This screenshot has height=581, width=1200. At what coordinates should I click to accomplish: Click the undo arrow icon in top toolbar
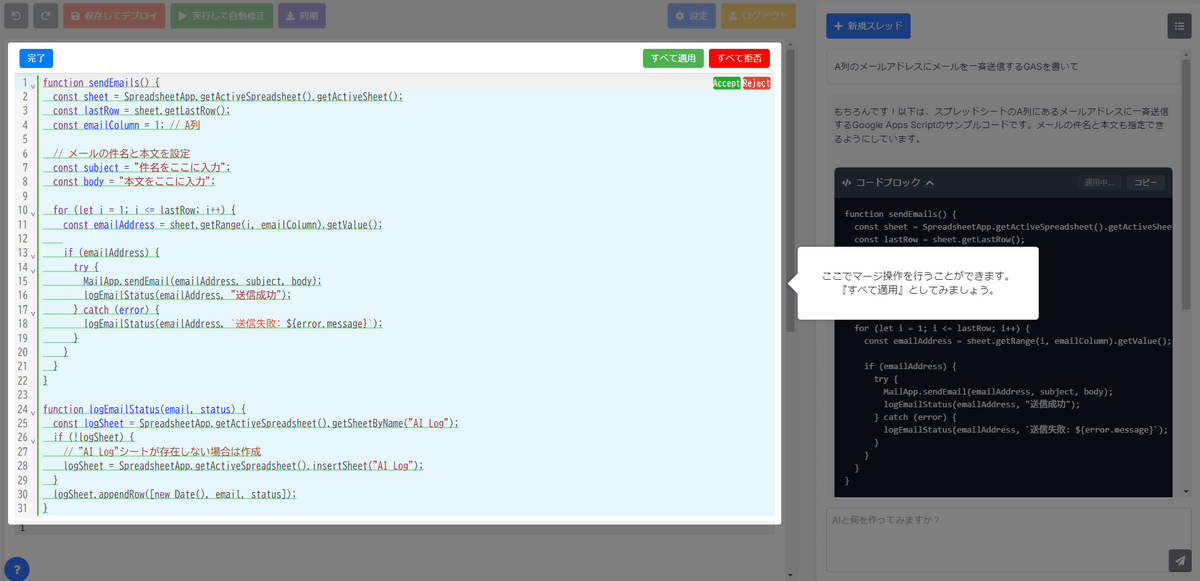tap(16, 16)
